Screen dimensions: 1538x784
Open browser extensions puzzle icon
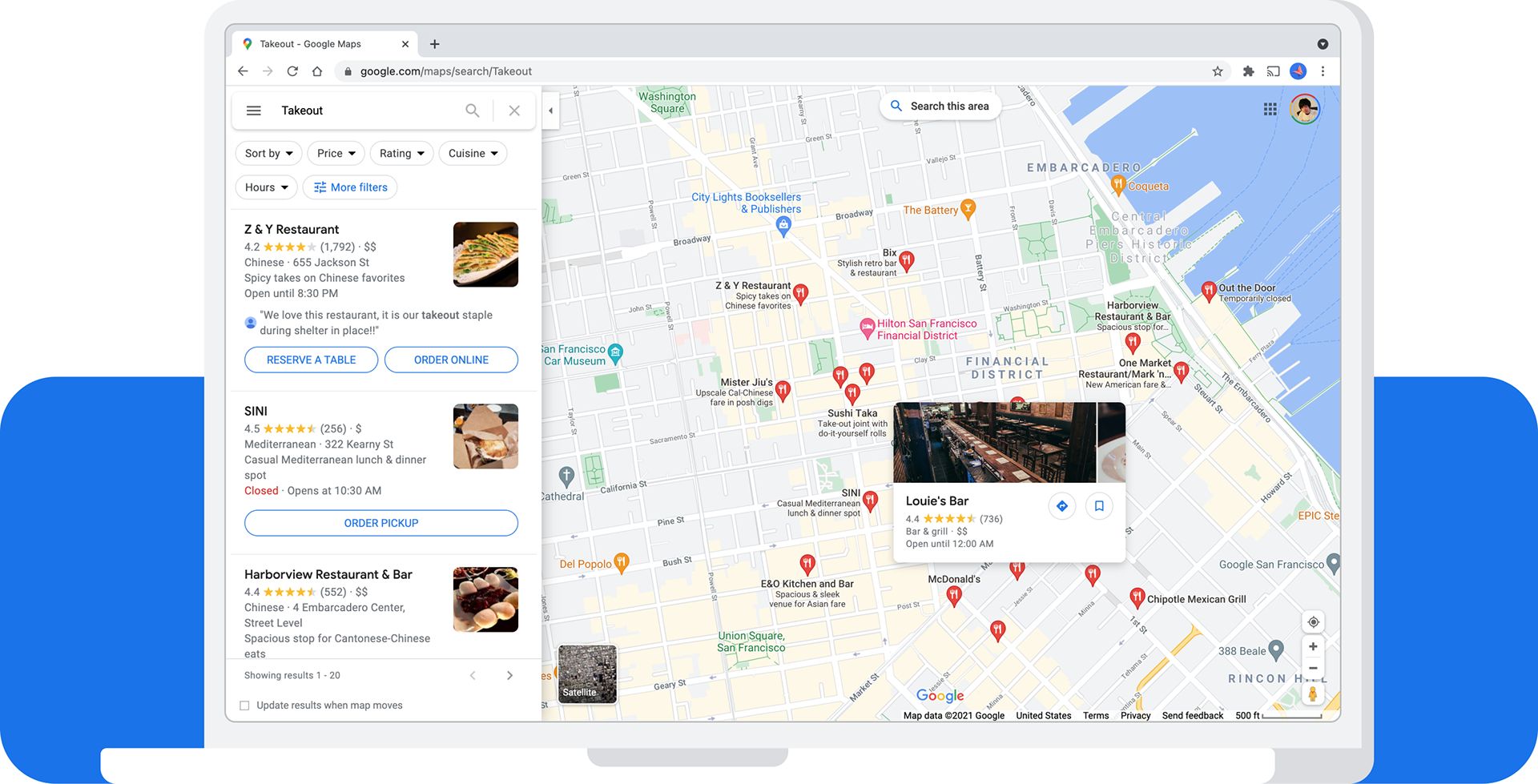[1248, 71]
